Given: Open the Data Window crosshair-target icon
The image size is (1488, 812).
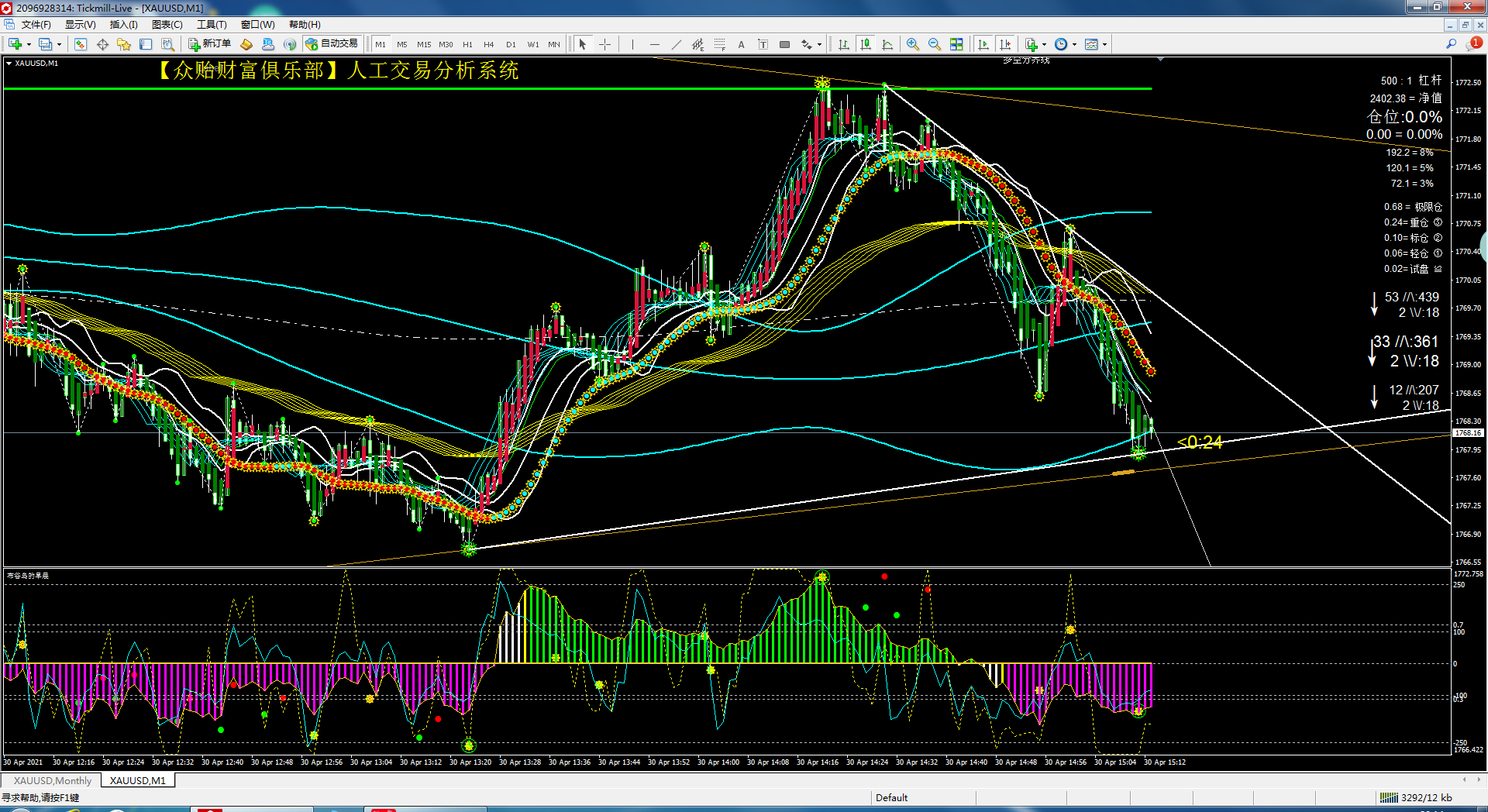Looking at the screenshot, I should click(x=102, y=44).
